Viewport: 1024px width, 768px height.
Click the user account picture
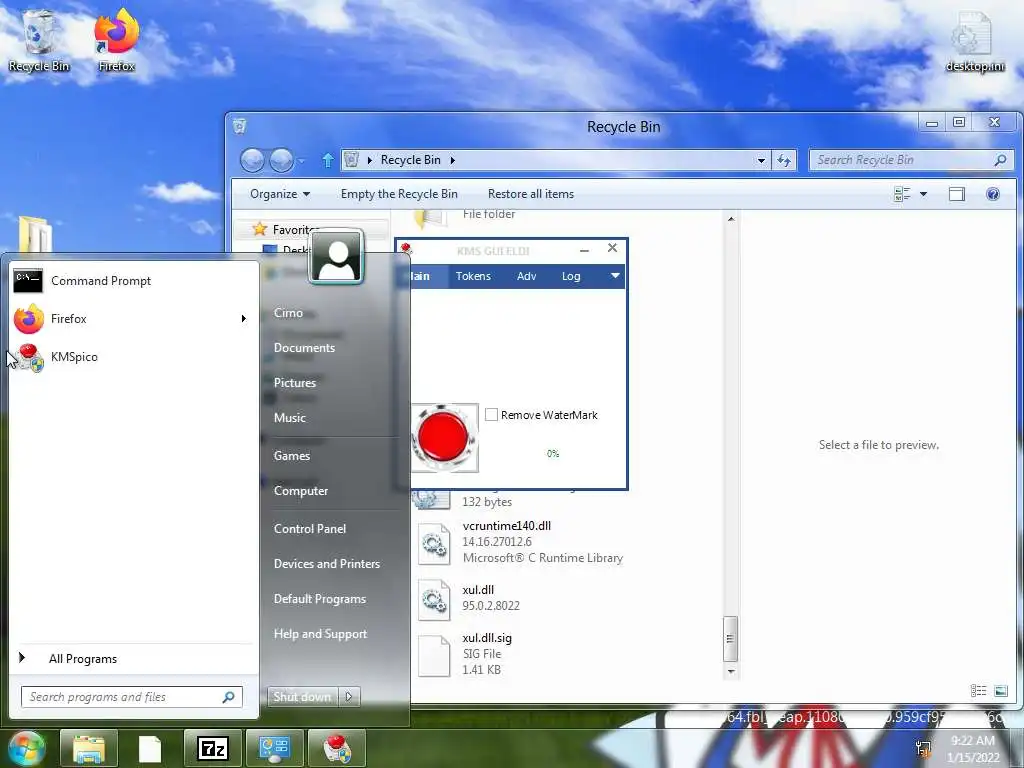336,257
